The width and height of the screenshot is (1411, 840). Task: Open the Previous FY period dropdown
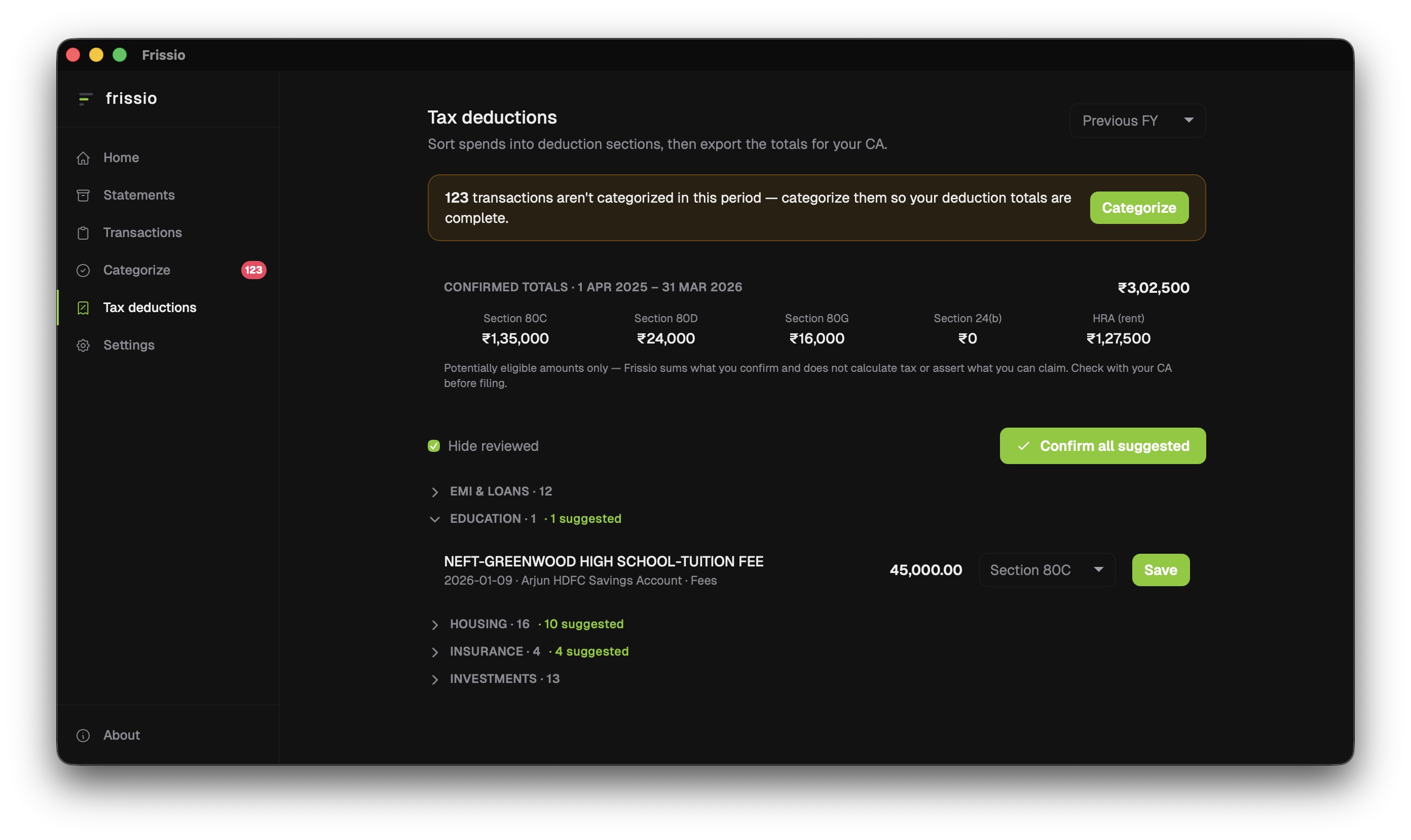1137,121
